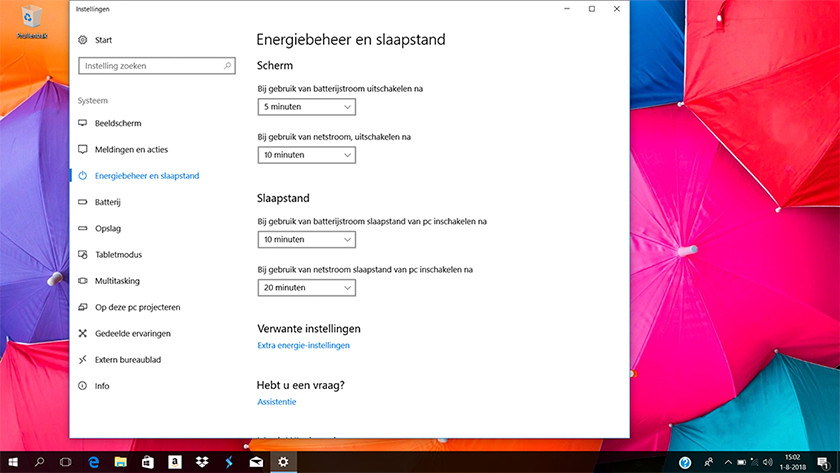Click the Beeldscherm monitor icon
840x473 pixels.
pos(83,123)
